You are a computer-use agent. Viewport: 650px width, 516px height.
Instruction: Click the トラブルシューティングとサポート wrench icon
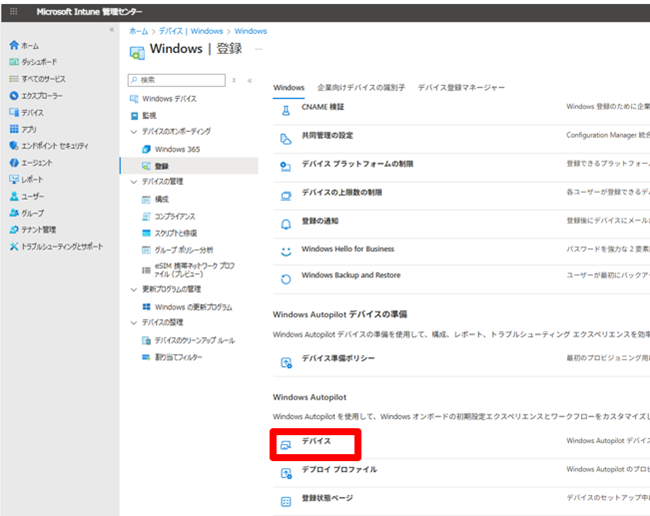(x=13, y=246)
